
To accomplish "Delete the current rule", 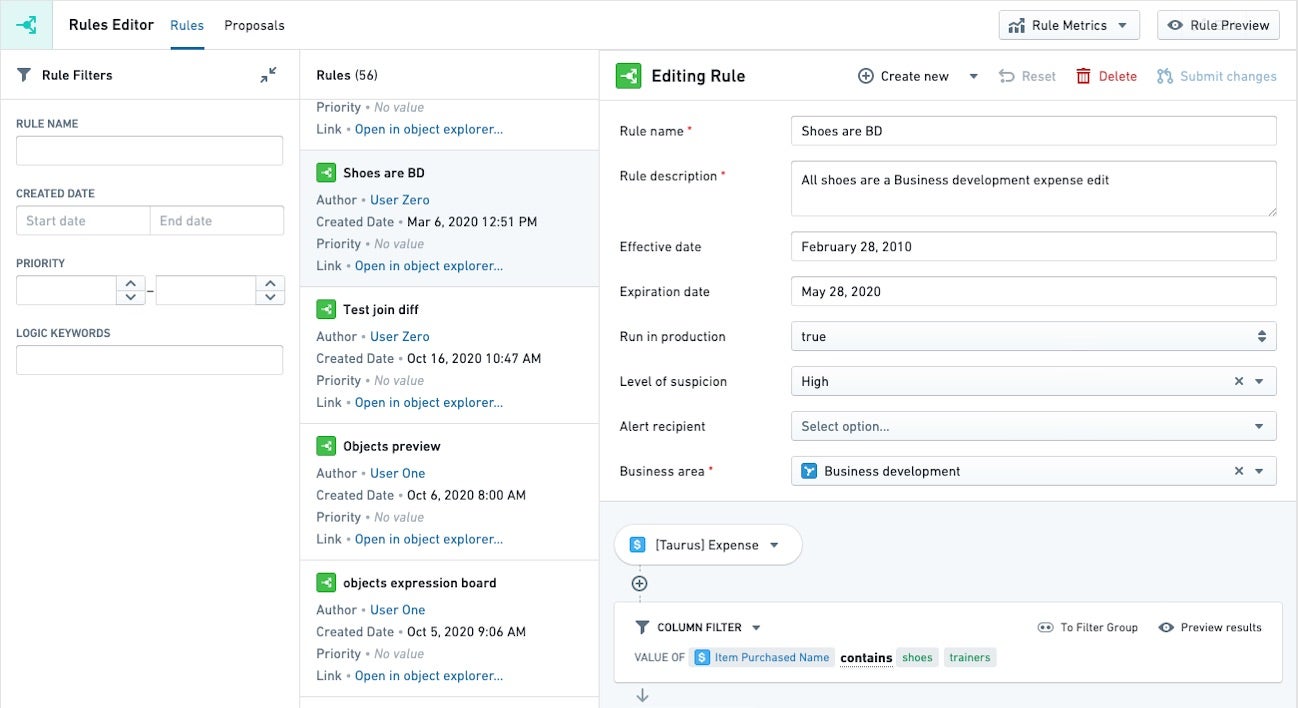I will (1106, 76).
